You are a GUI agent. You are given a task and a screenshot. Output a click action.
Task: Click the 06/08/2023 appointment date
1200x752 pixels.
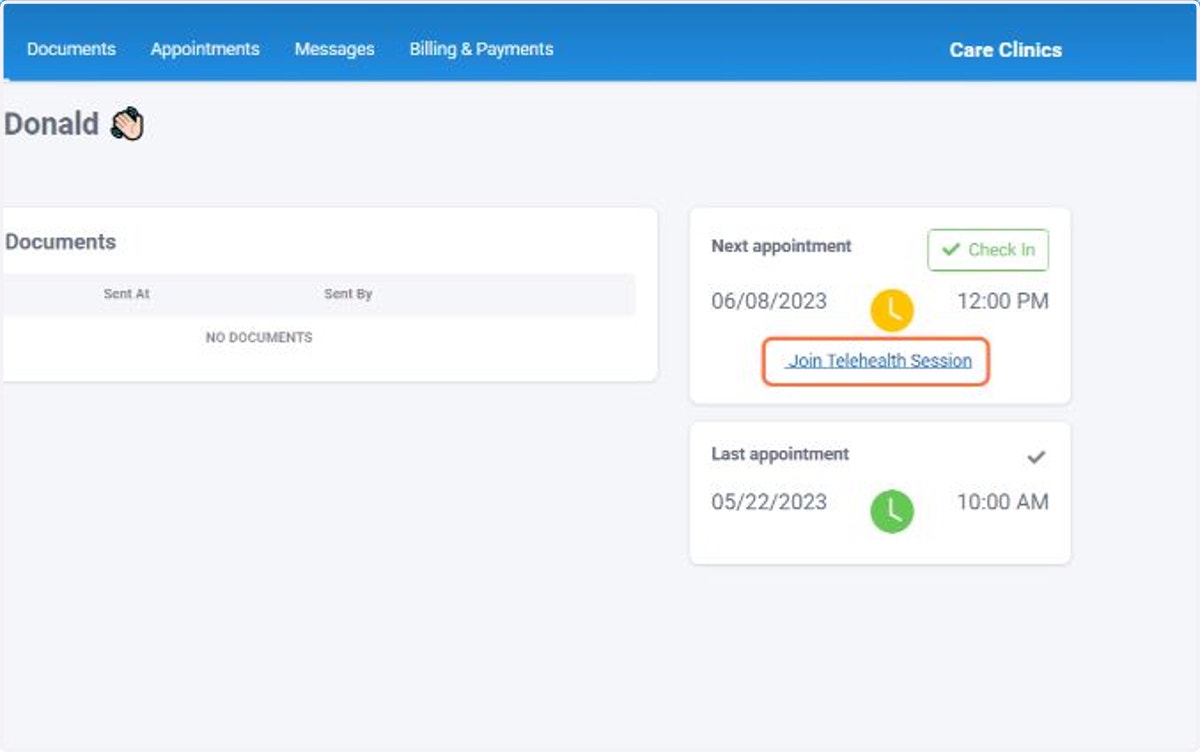(769, 301)
